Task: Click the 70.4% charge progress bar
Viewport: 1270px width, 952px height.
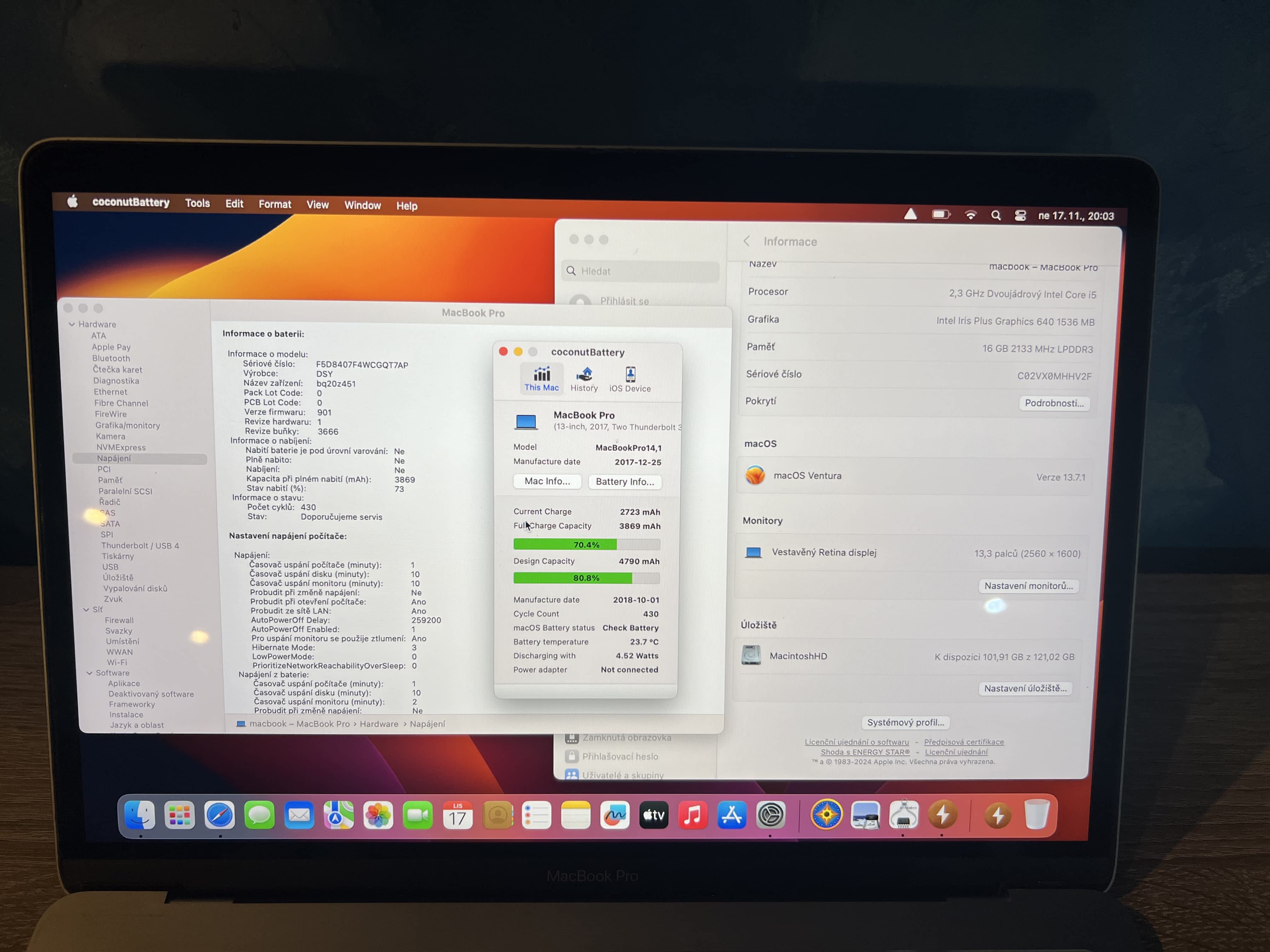Action: [x=586, y=545]
